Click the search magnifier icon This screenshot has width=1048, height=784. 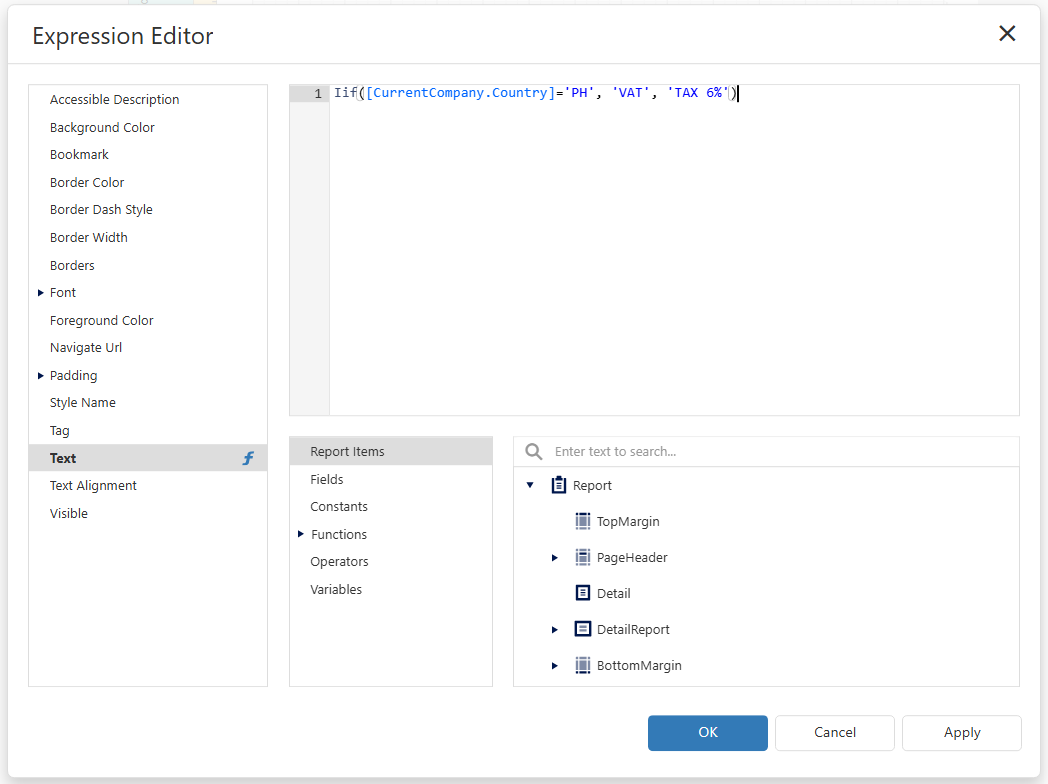click(534, 451)
